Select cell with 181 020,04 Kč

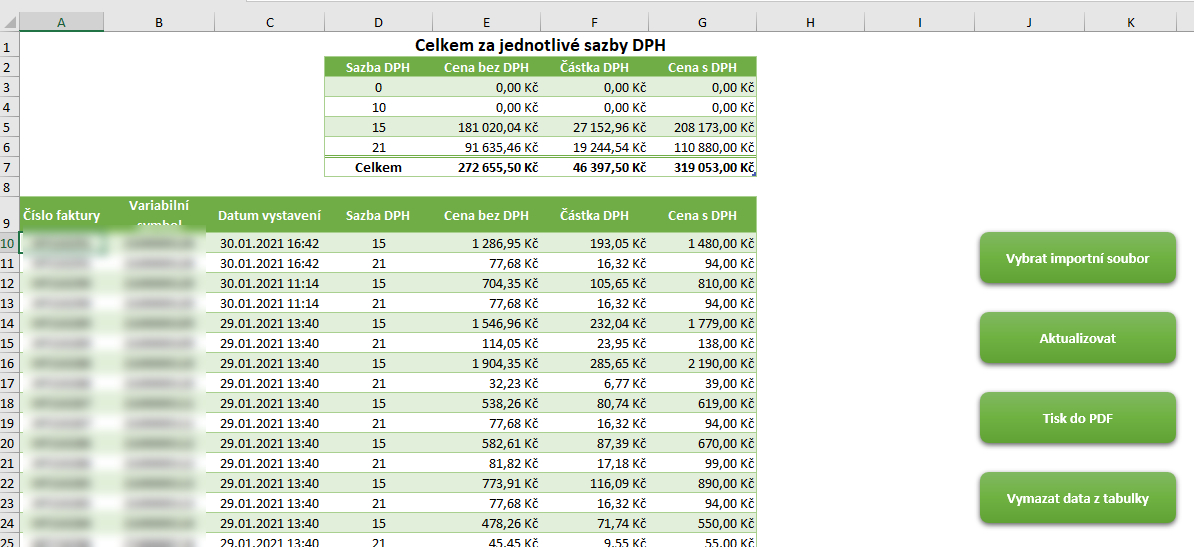(x=487, y=126)
